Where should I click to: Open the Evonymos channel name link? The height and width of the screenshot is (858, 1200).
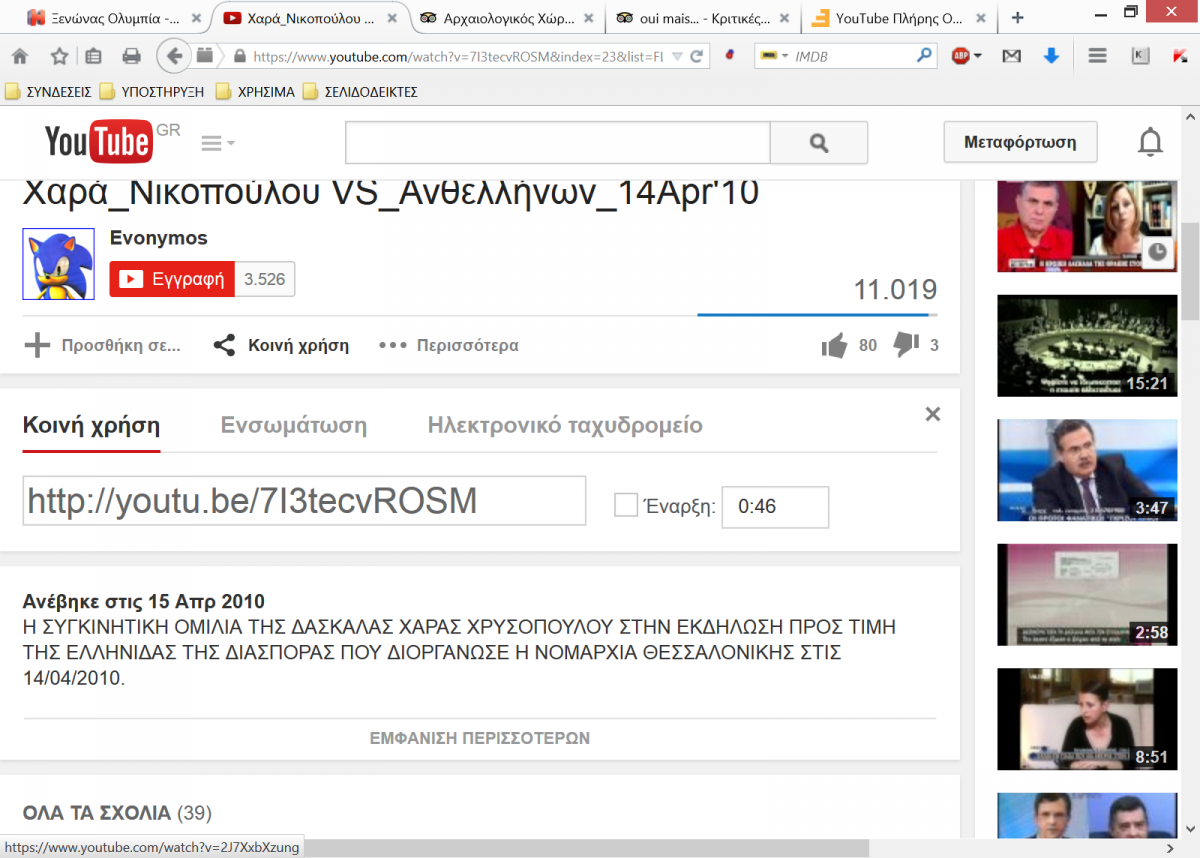point(158,238)
